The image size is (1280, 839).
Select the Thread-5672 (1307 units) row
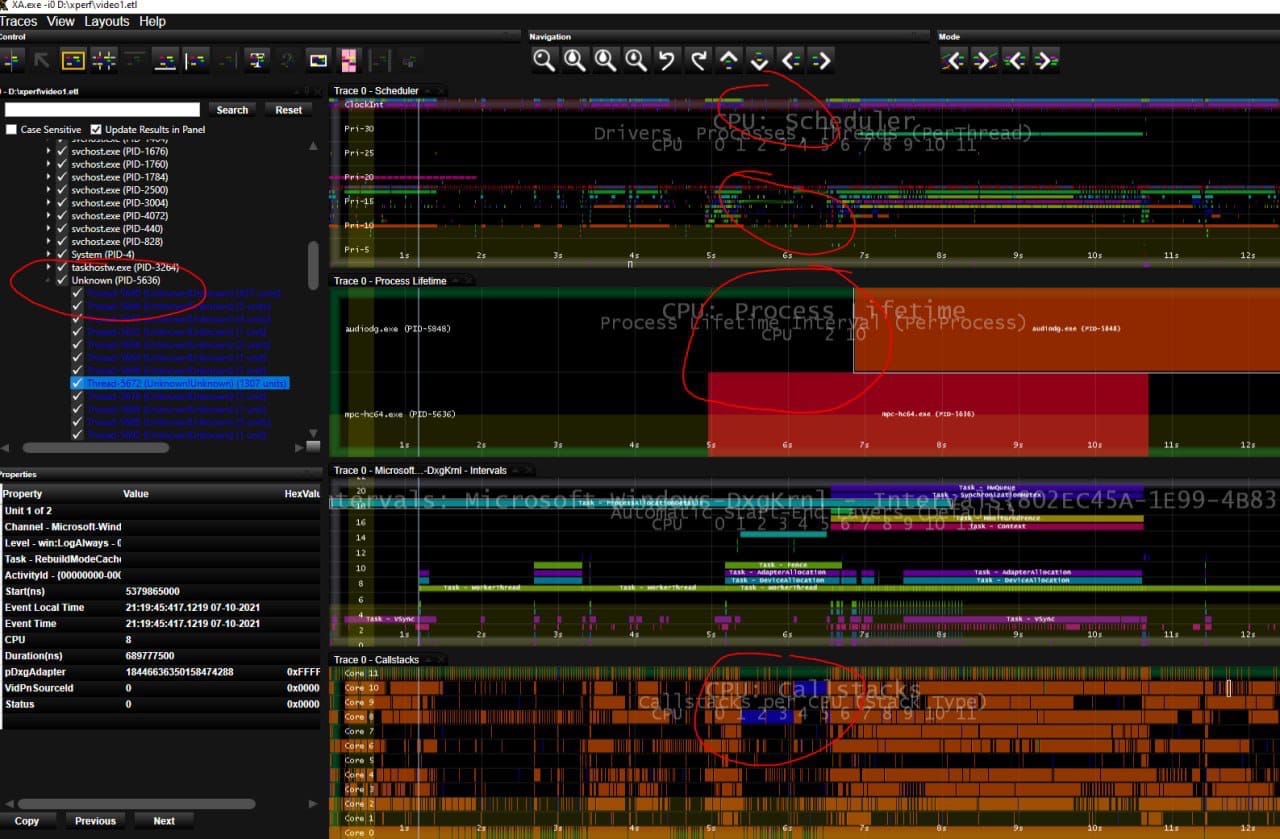click(179, 383)
